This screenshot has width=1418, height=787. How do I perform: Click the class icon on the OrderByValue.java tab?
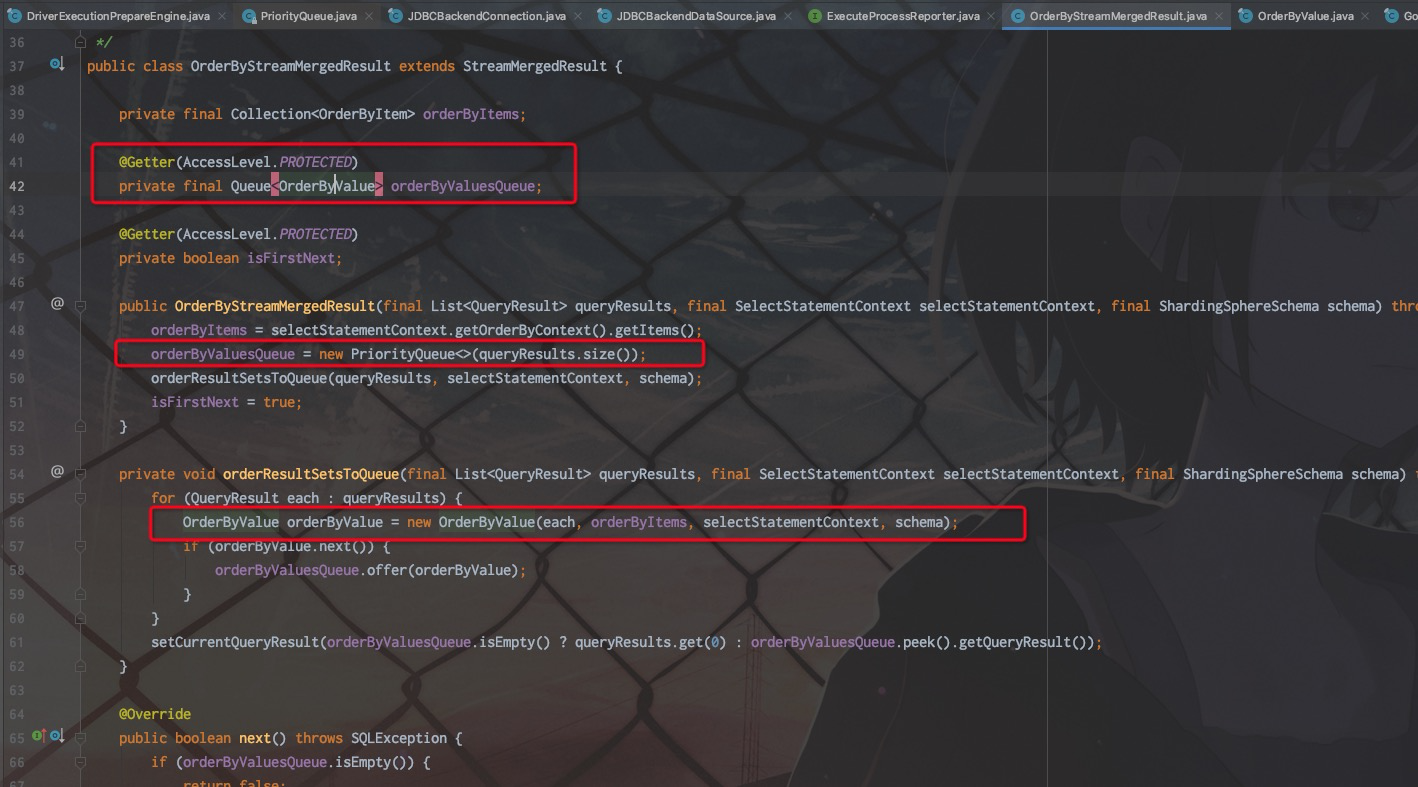point(1245,16)
